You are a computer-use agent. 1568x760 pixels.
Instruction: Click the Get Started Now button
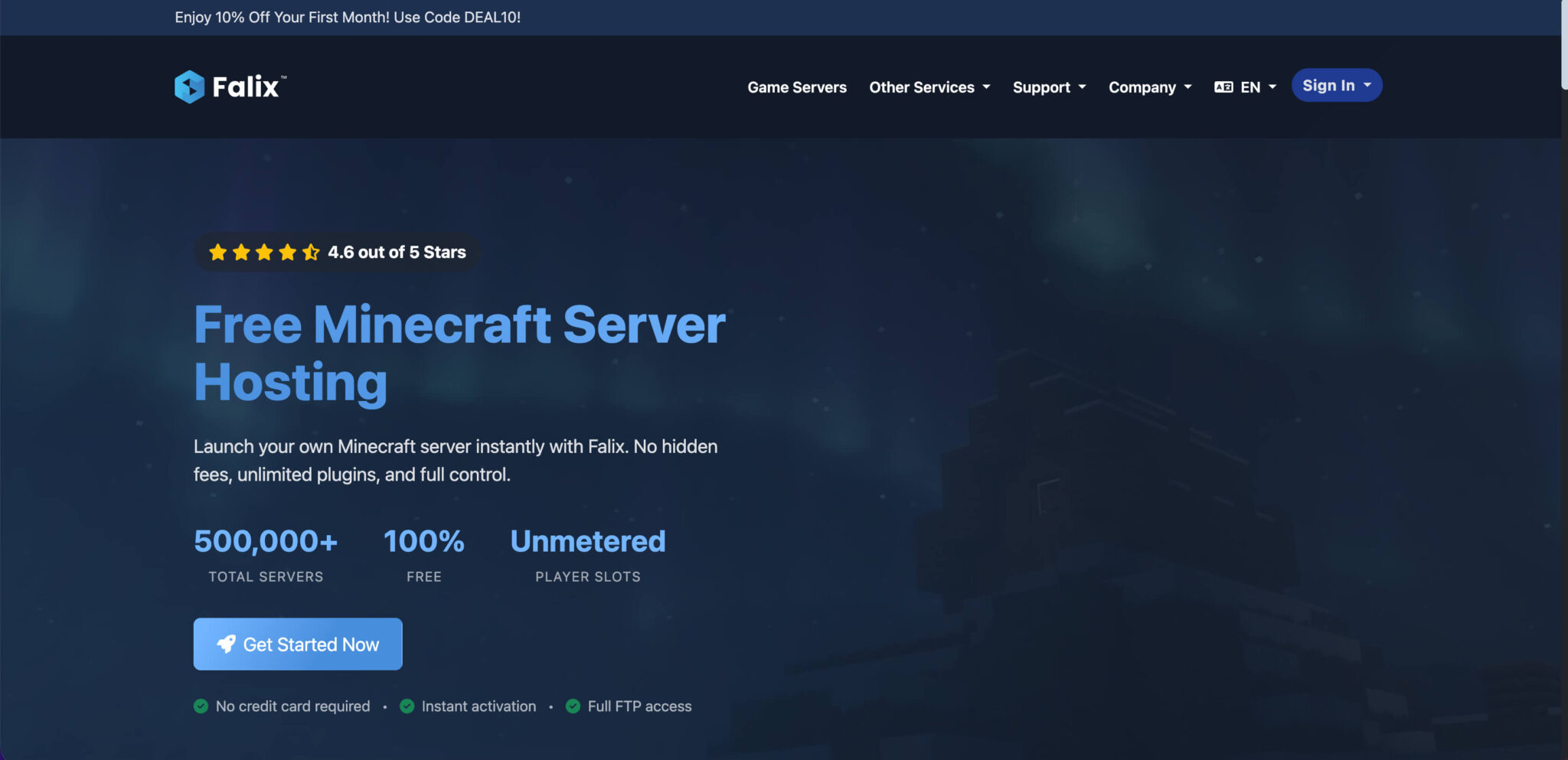click(x=297, y=644)
